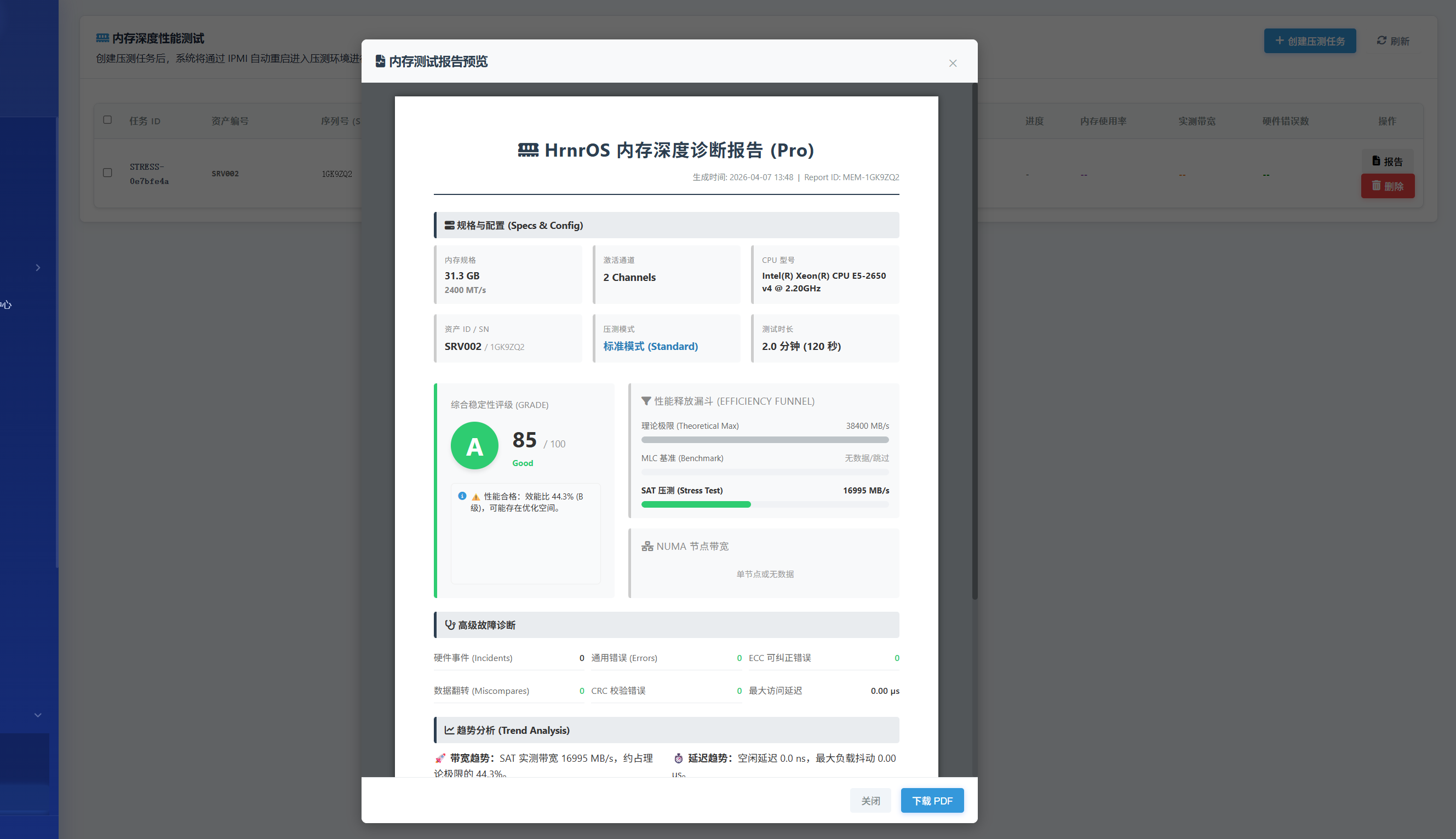Check the select-all checkbox in the table header
Screen dimensions: 1456x839
(x=108, y=119)
